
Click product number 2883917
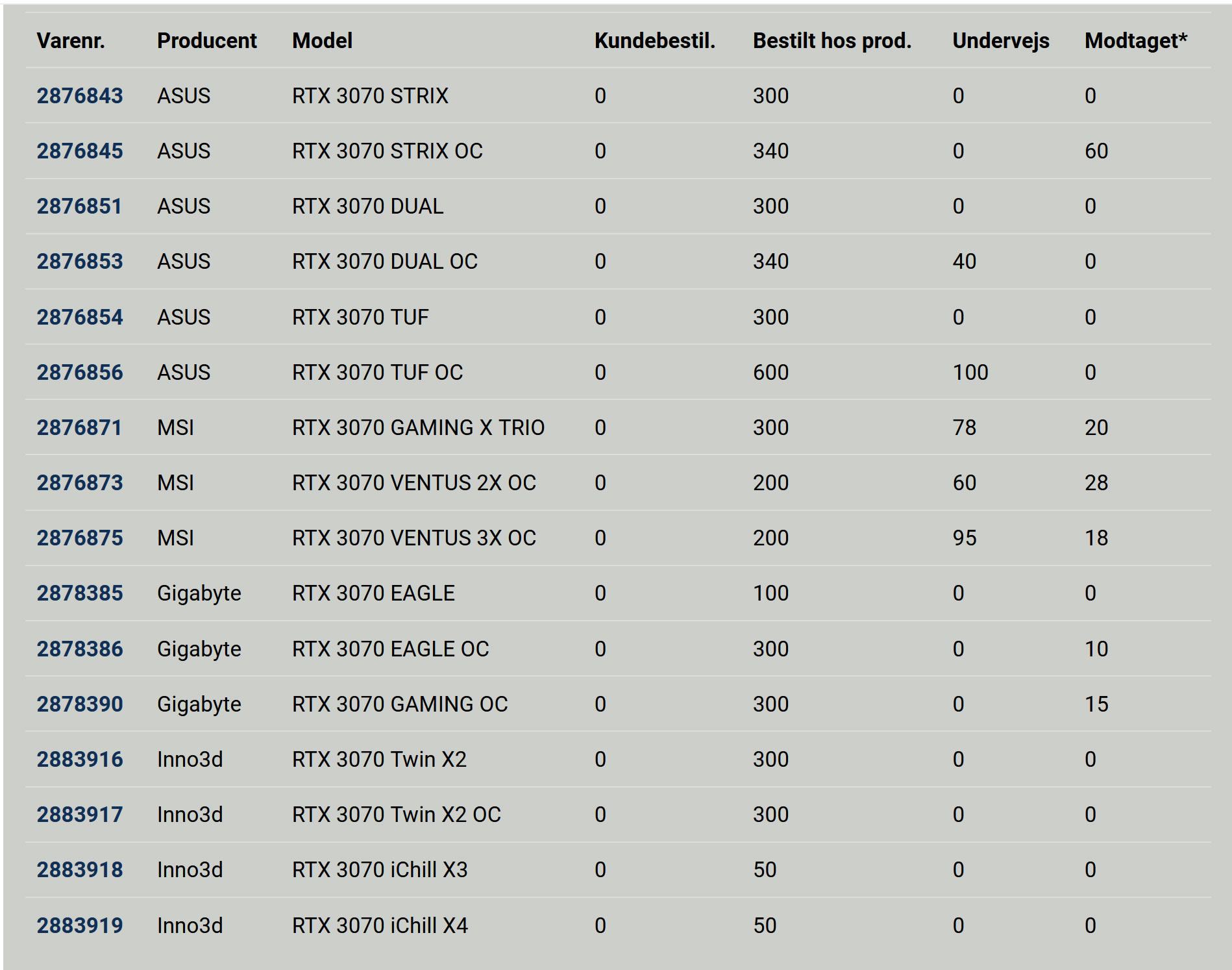pos(79,815)
